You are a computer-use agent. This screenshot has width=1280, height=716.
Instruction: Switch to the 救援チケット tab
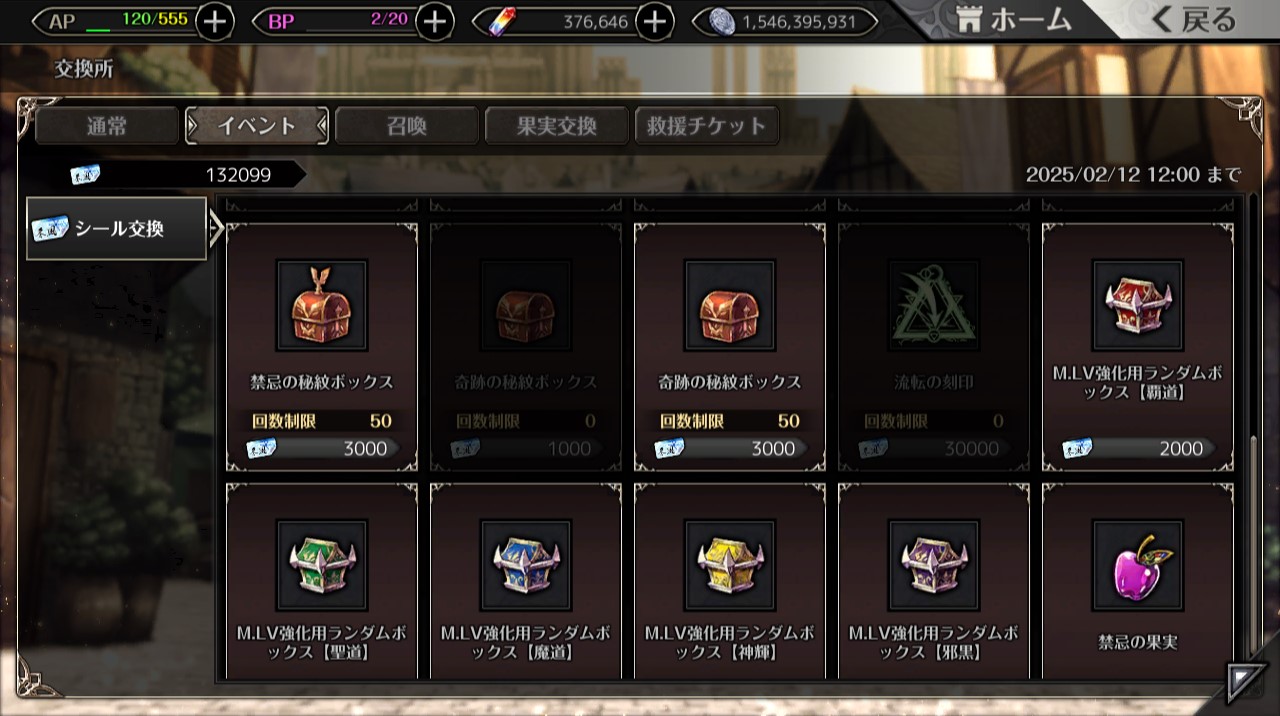(707, 126)
